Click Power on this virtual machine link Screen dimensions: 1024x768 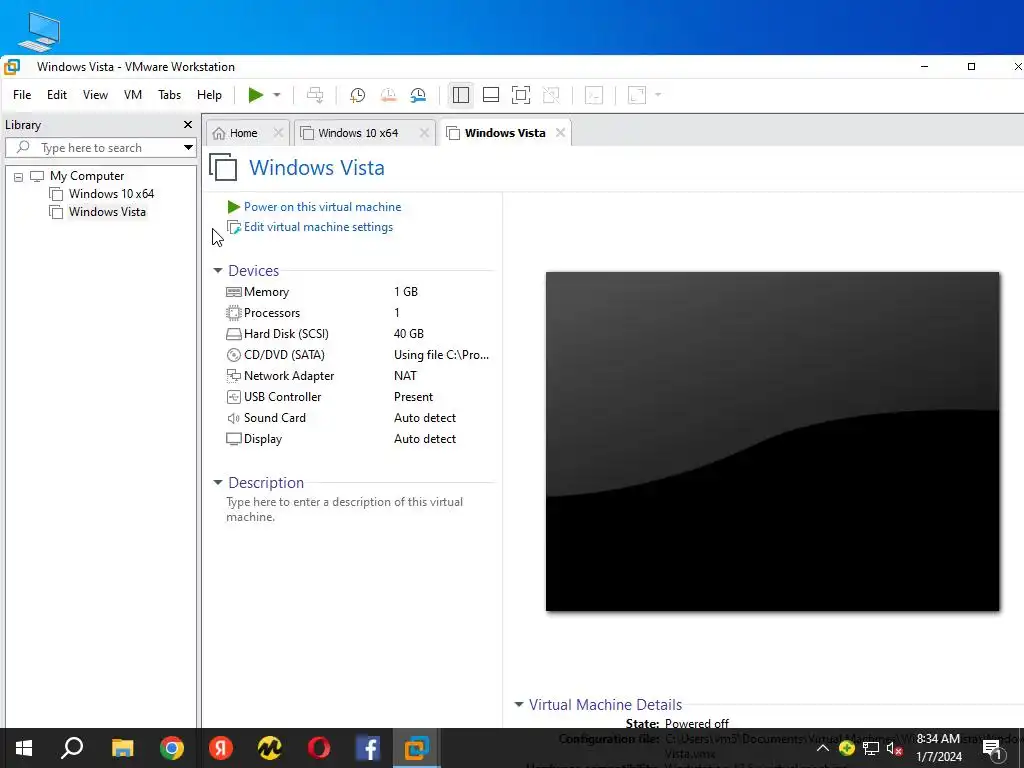(x=323, y=207)
